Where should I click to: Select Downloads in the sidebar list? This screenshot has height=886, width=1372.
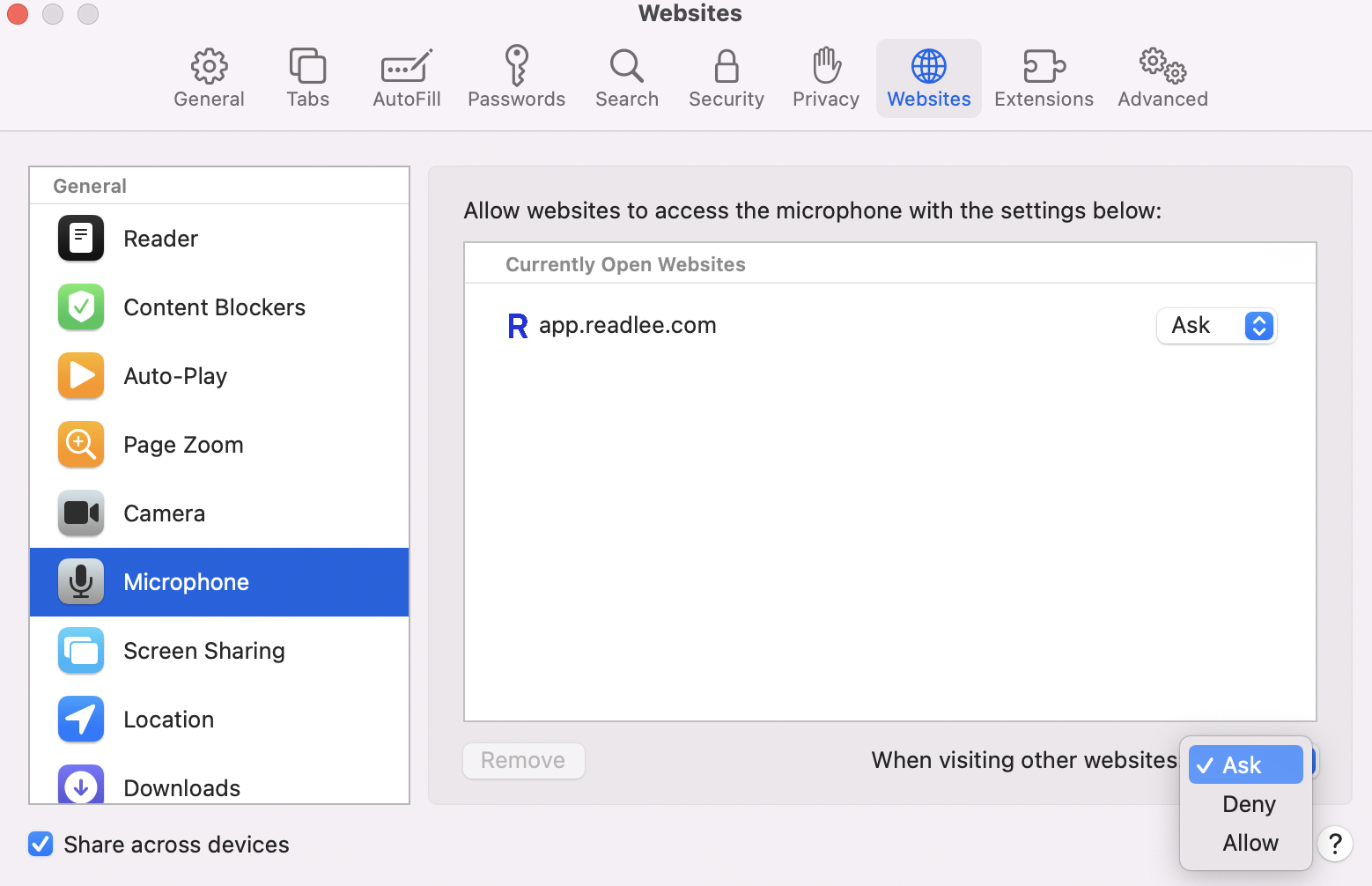(x=219, y=779)
